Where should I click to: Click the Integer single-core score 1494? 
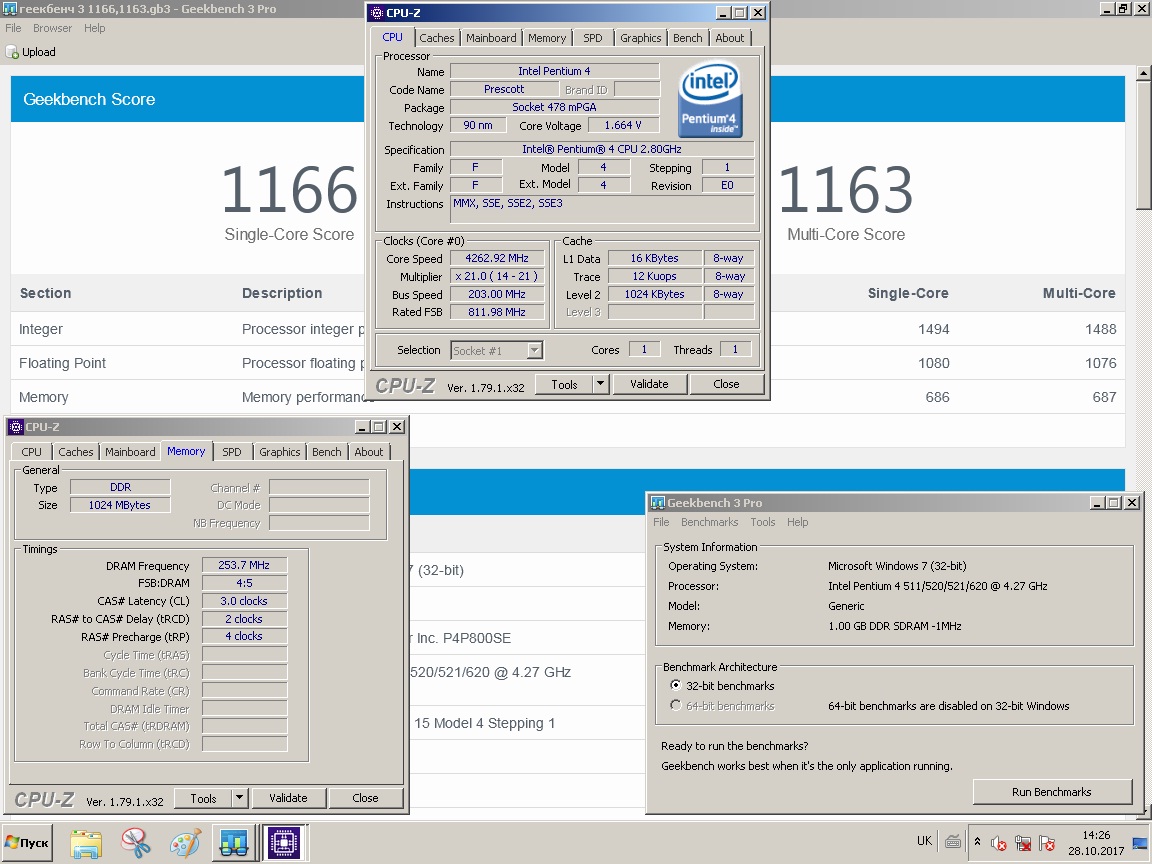(x=933, y=329)
